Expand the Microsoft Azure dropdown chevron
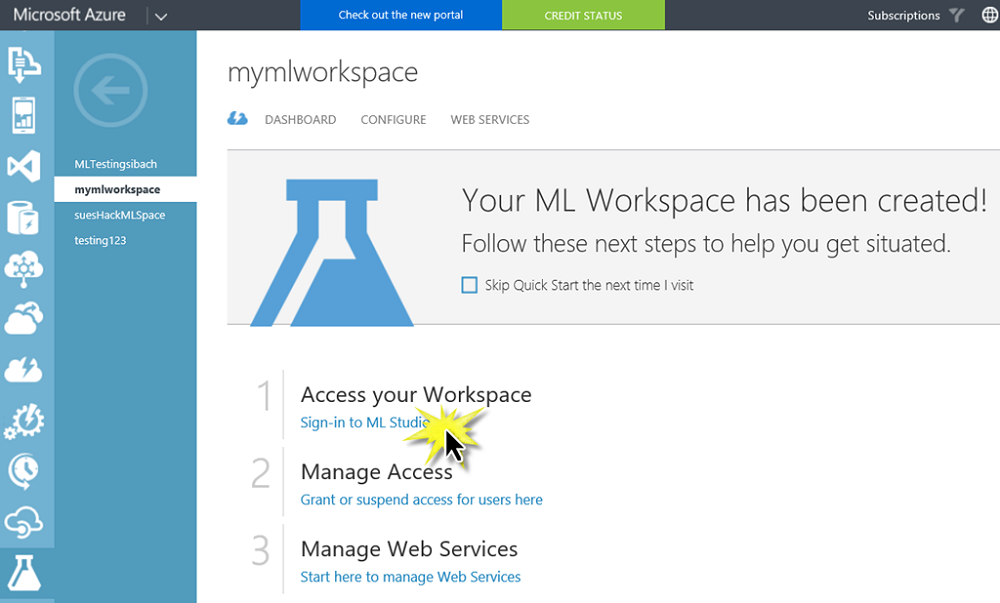 pyautogui.click(x=161, y=17)
